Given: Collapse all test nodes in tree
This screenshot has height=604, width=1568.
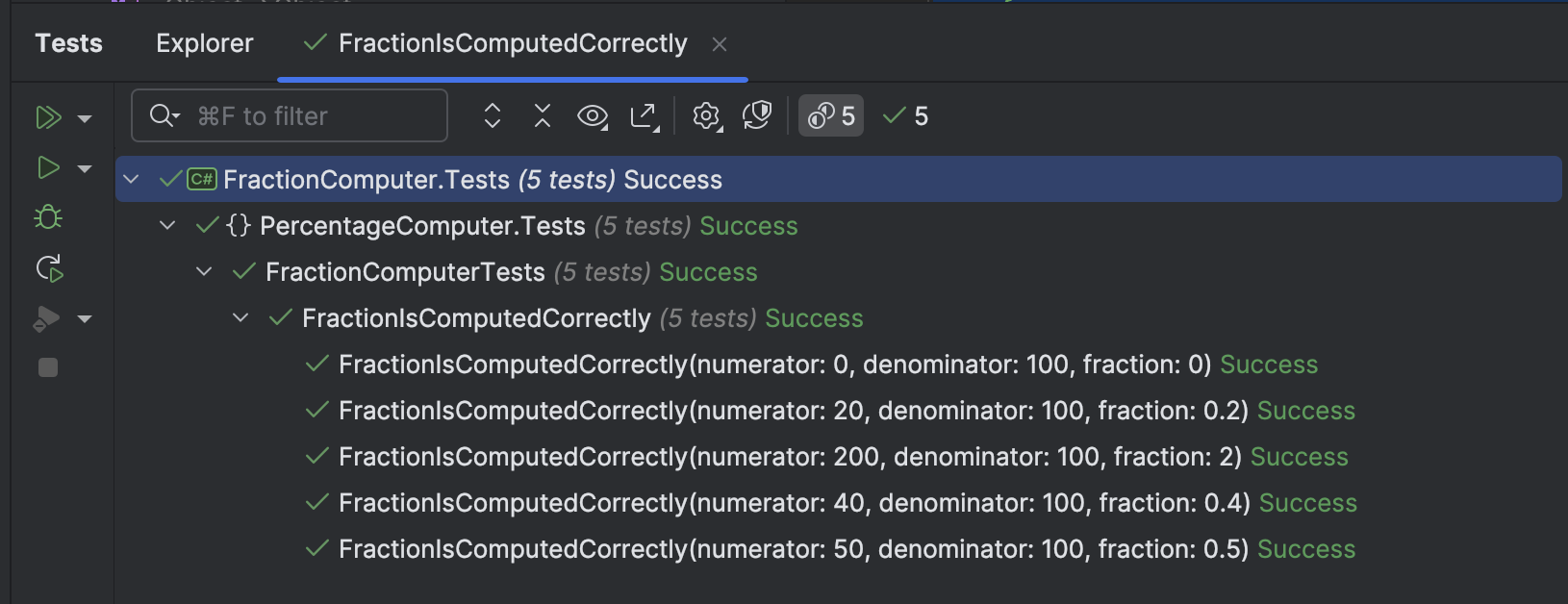Looking at the screenshot, I should 543,116.
